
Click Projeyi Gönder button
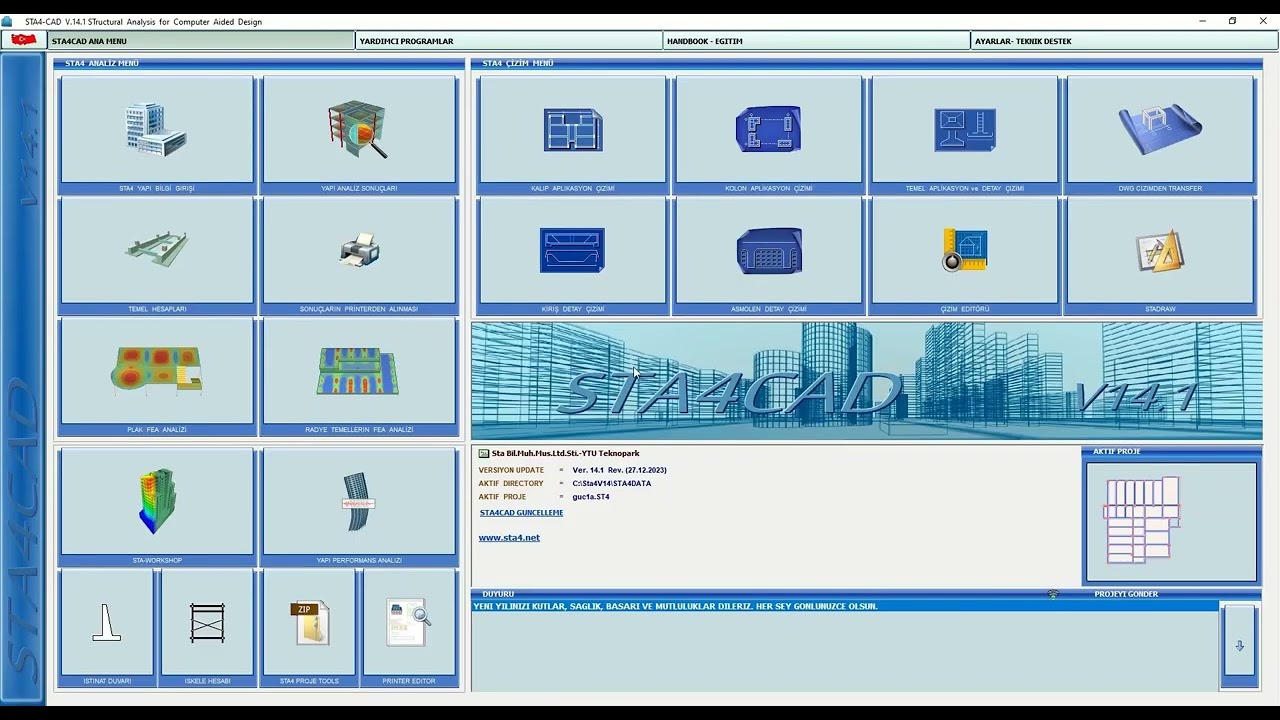point(1126,594)
